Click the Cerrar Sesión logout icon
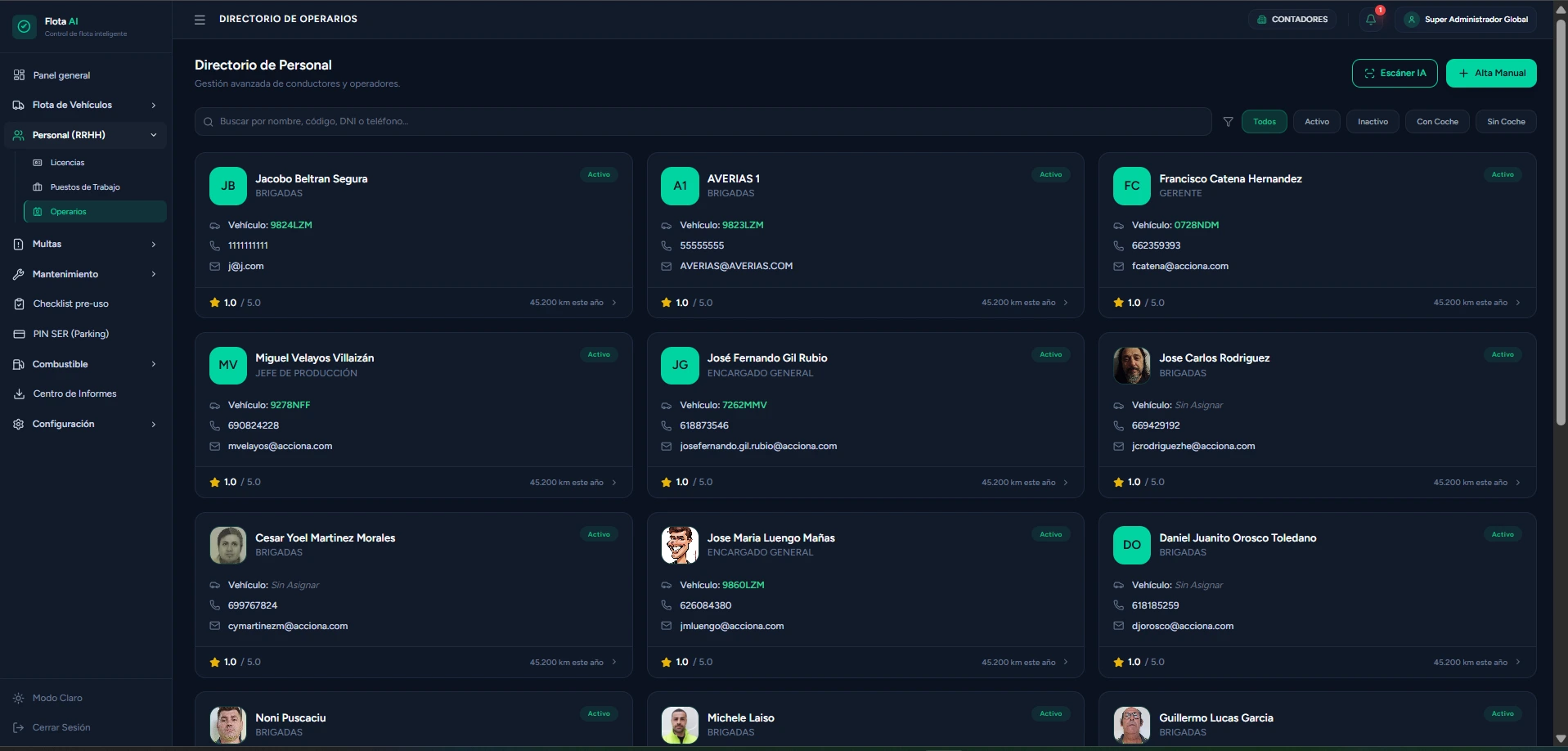This screenshot has width=1568, height=751. click(x=19, y=727)
